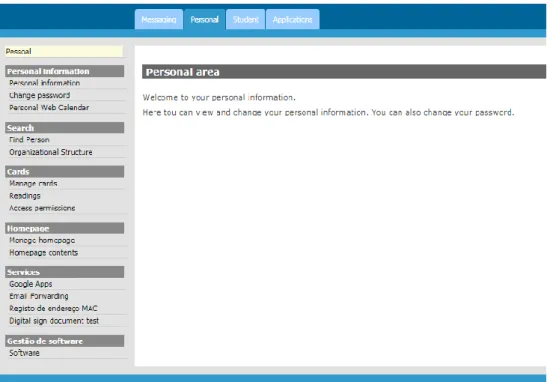Open card Readings link
Screen dimensions: 553x382
25,196
